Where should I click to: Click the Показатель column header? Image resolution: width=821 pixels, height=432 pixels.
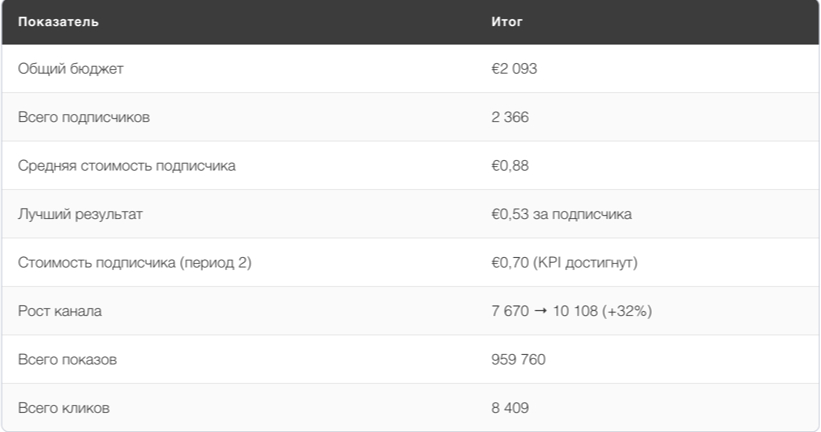click(58, 21)
